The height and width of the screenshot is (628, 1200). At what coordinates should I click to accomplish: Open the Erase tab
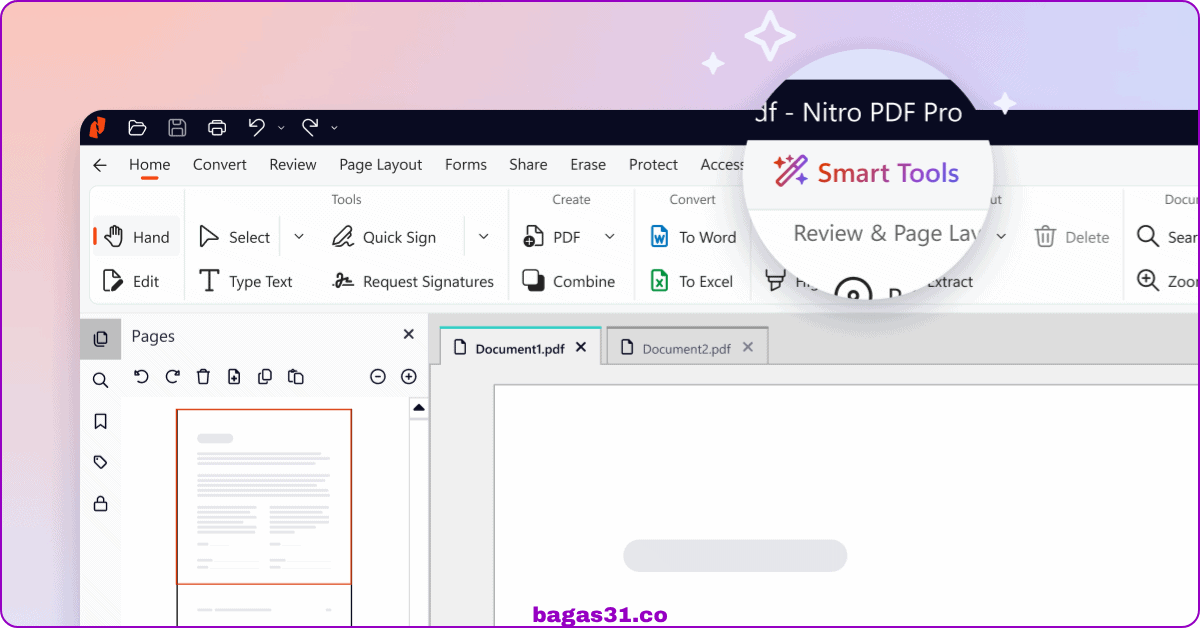click(588, 165)
